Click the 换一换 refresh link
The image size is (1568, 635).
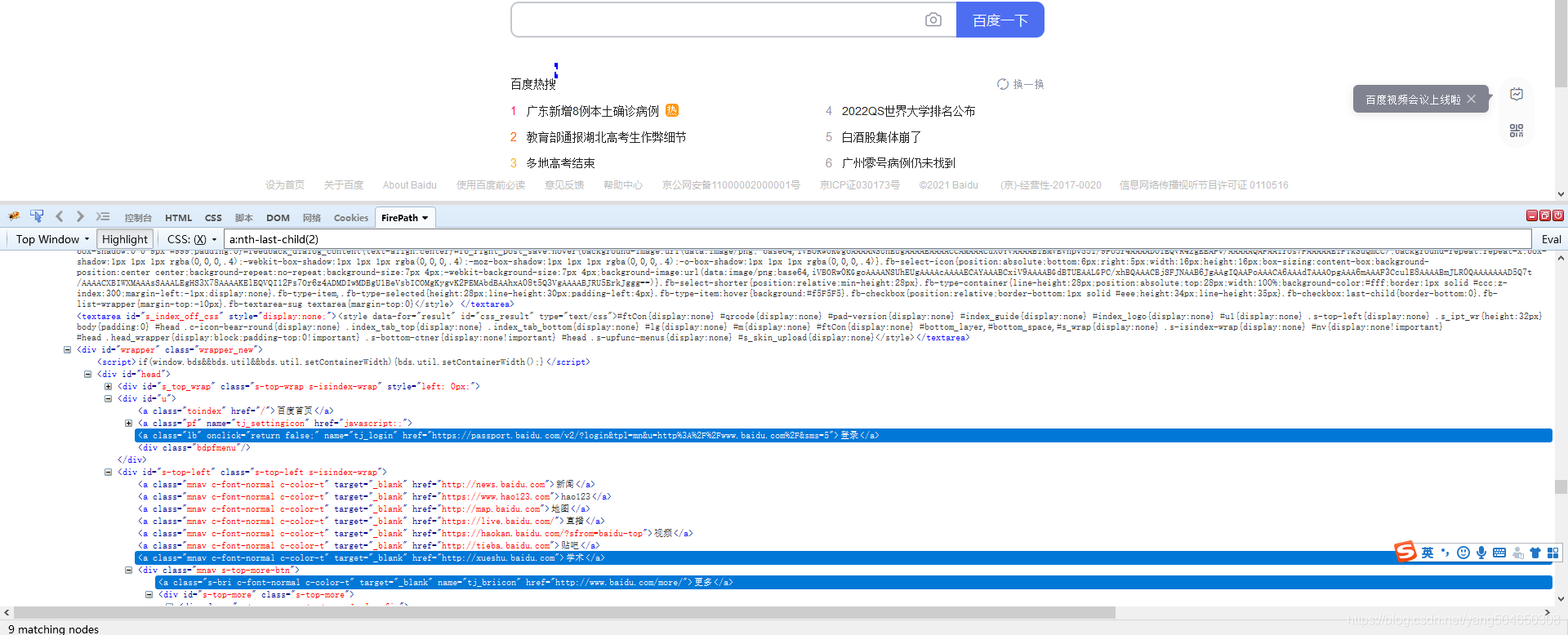1028,84
